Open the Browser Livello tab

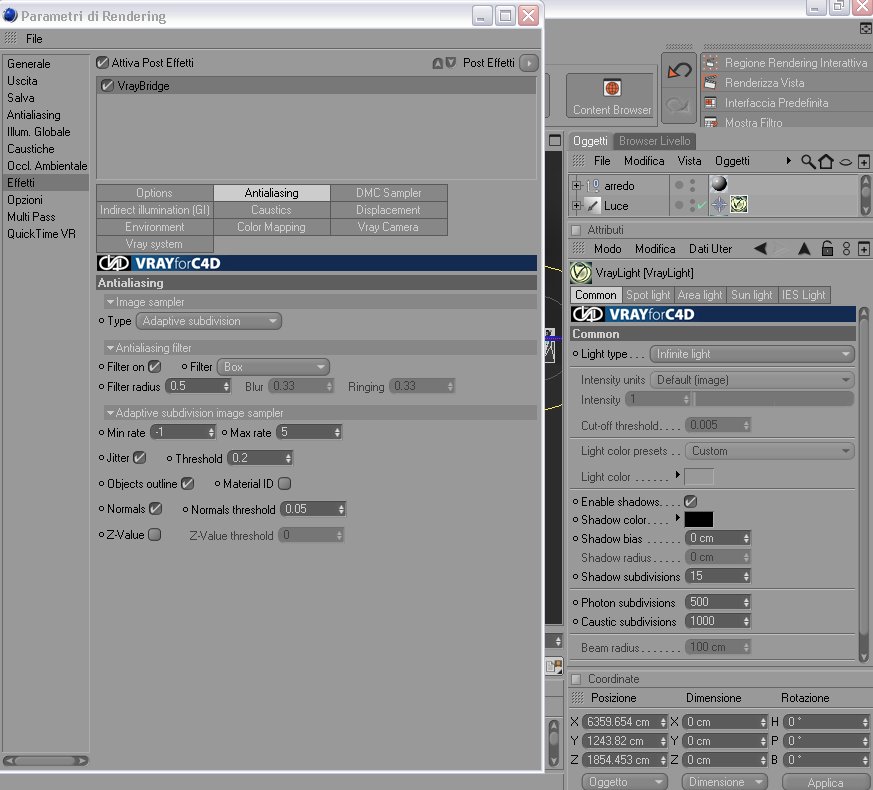coord(654,141)
